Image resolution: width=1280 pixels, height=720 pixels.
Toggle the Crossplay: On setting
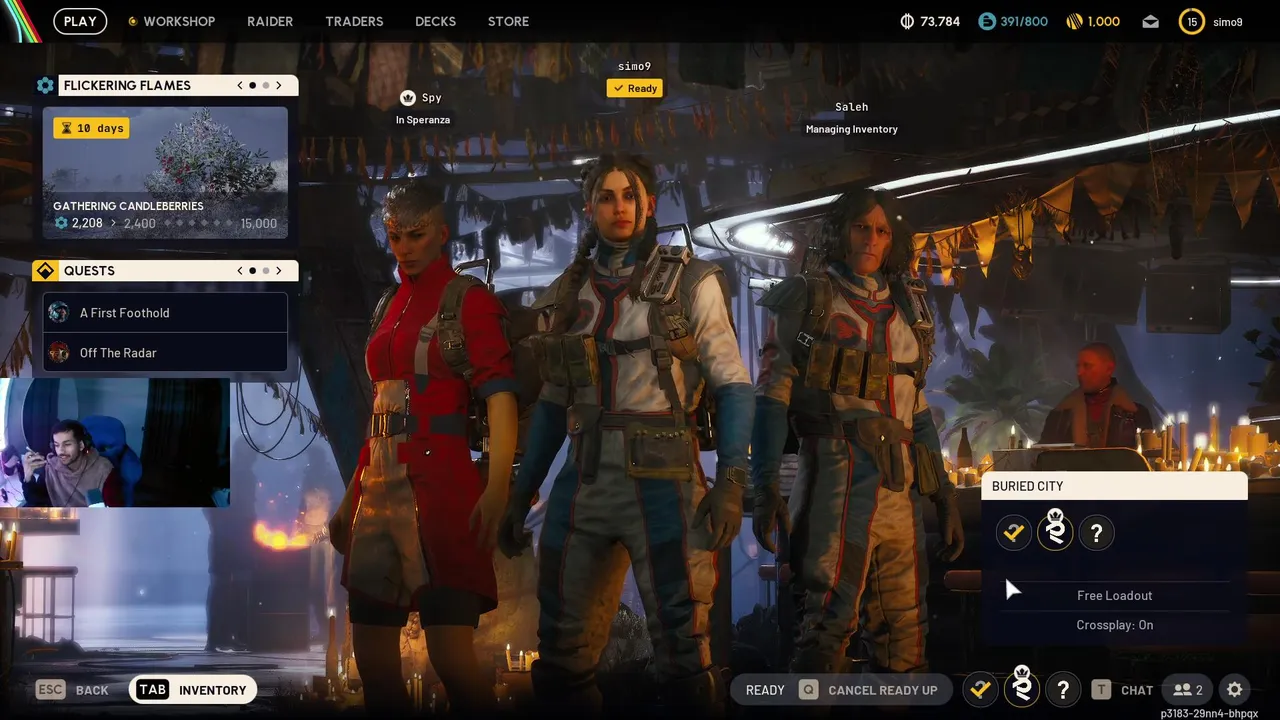(1115, 625)
